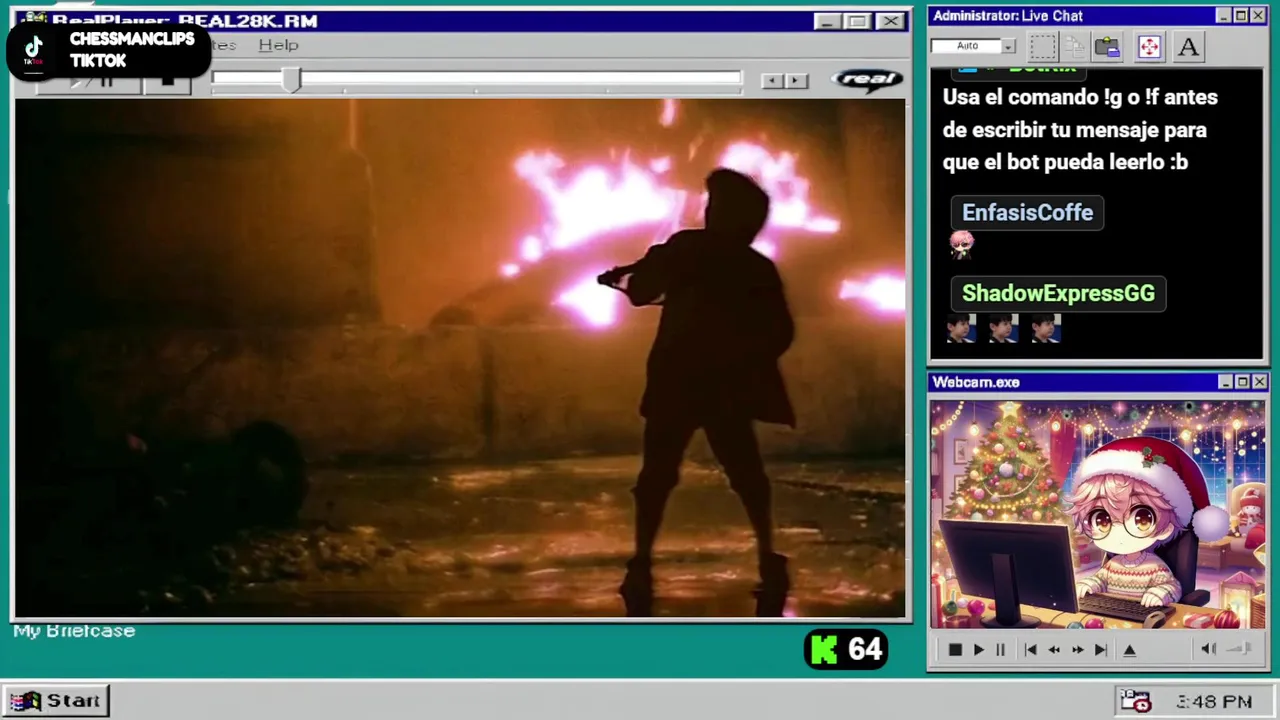Click the pink-haired emote under EnfasisCoffe
Image resolution: width=1280 pixels, height=720 pixels.
point(961,243)
